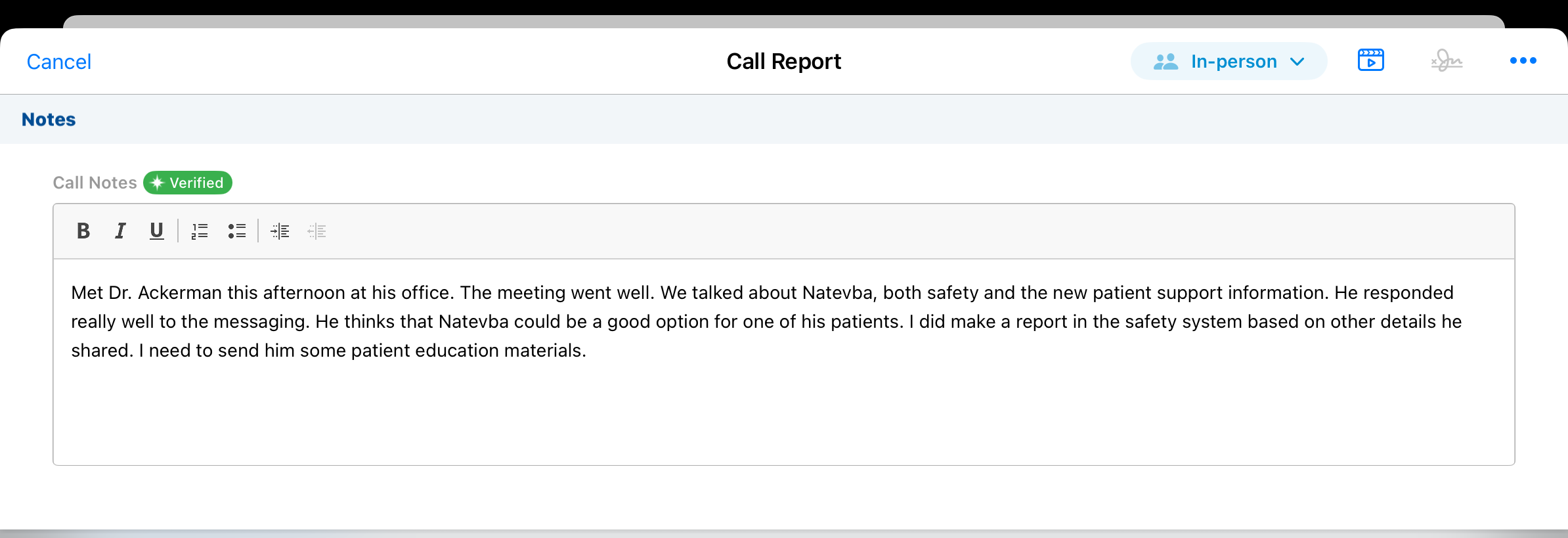1568x538 pixels.
Task: Open the three-dot more options menu
Action: [1523, 61]
